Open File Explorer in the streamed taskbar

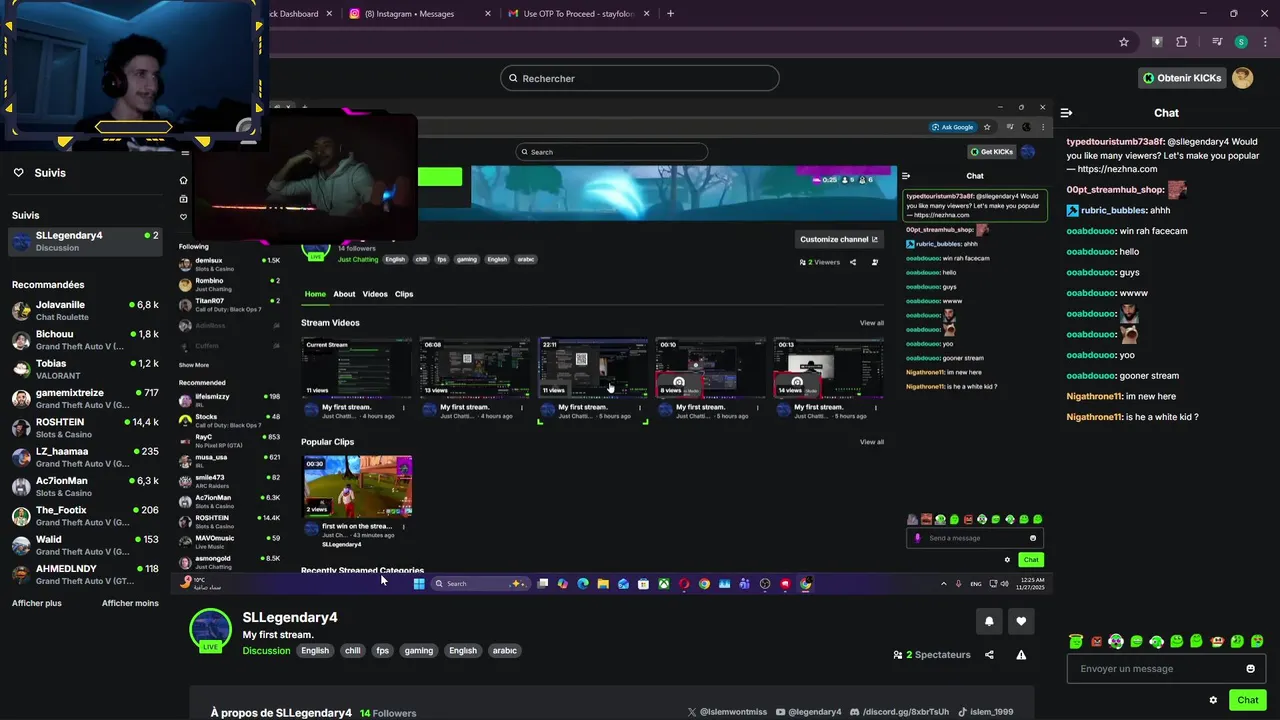point(603,584)
